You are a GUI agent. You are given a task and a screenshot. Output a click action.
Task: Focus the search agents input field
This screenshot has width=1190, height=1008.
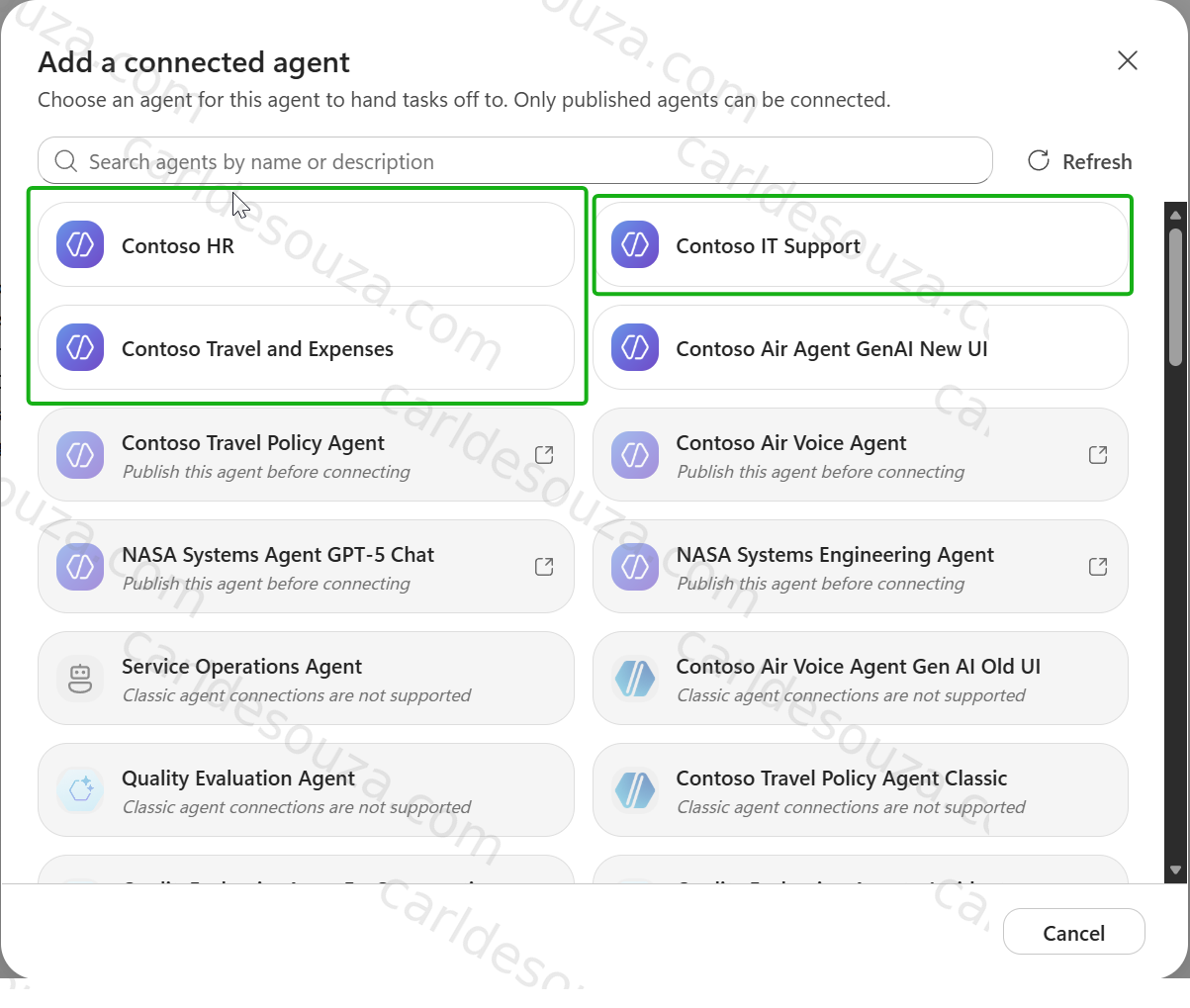515,160
